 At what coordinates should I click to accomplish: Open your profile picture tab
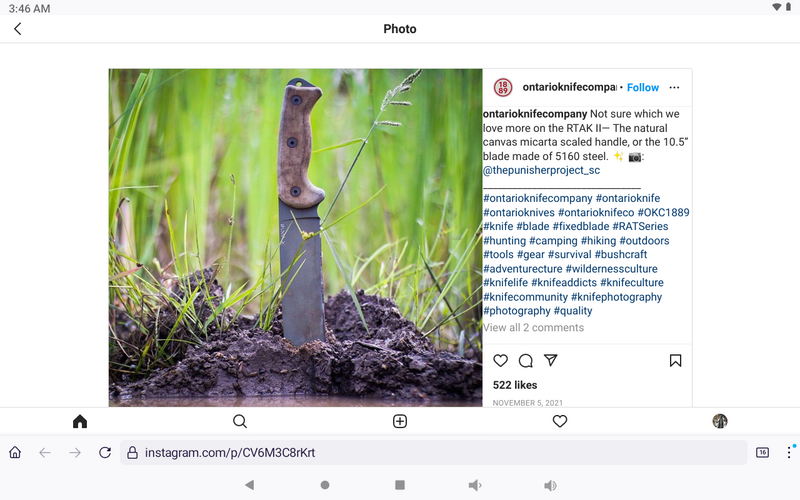click(x=720, y=421)
